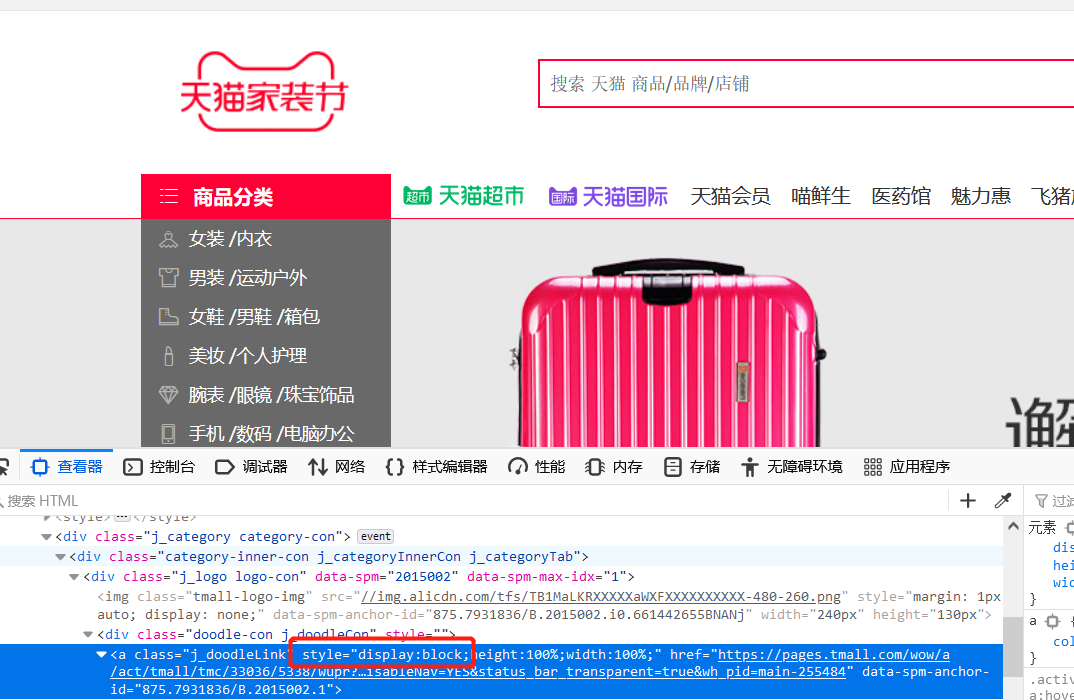Open the 天猫国际 link
The image size is (1074, 700).
point(608,197)
